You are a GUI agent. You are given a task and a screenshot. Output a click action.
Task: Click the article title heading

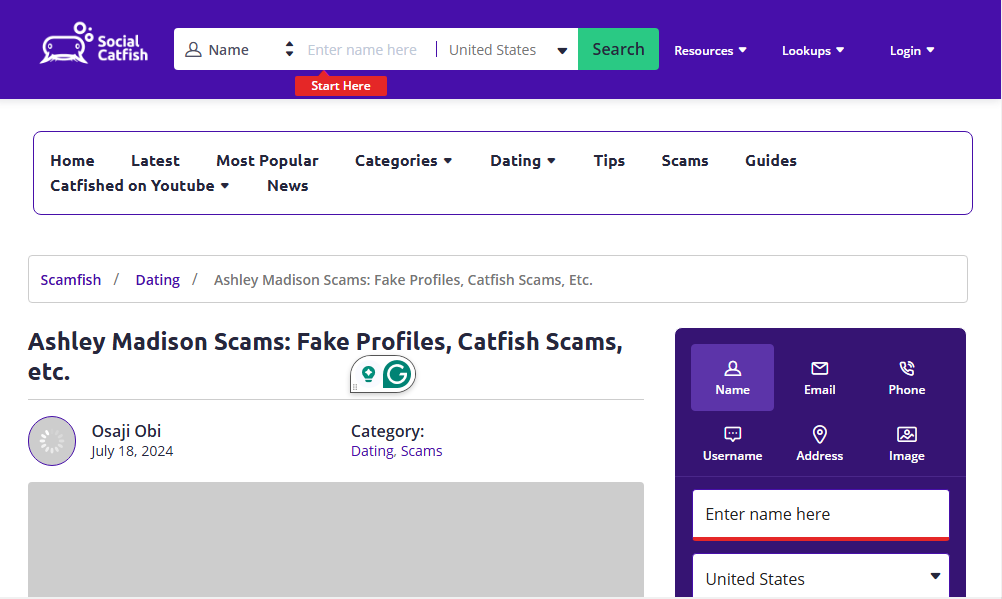(x=325, y=357)
